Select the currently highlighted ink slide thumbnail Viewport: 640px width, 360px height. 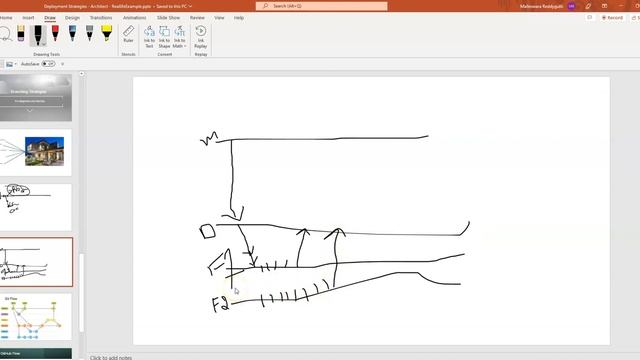click(36, 262)
